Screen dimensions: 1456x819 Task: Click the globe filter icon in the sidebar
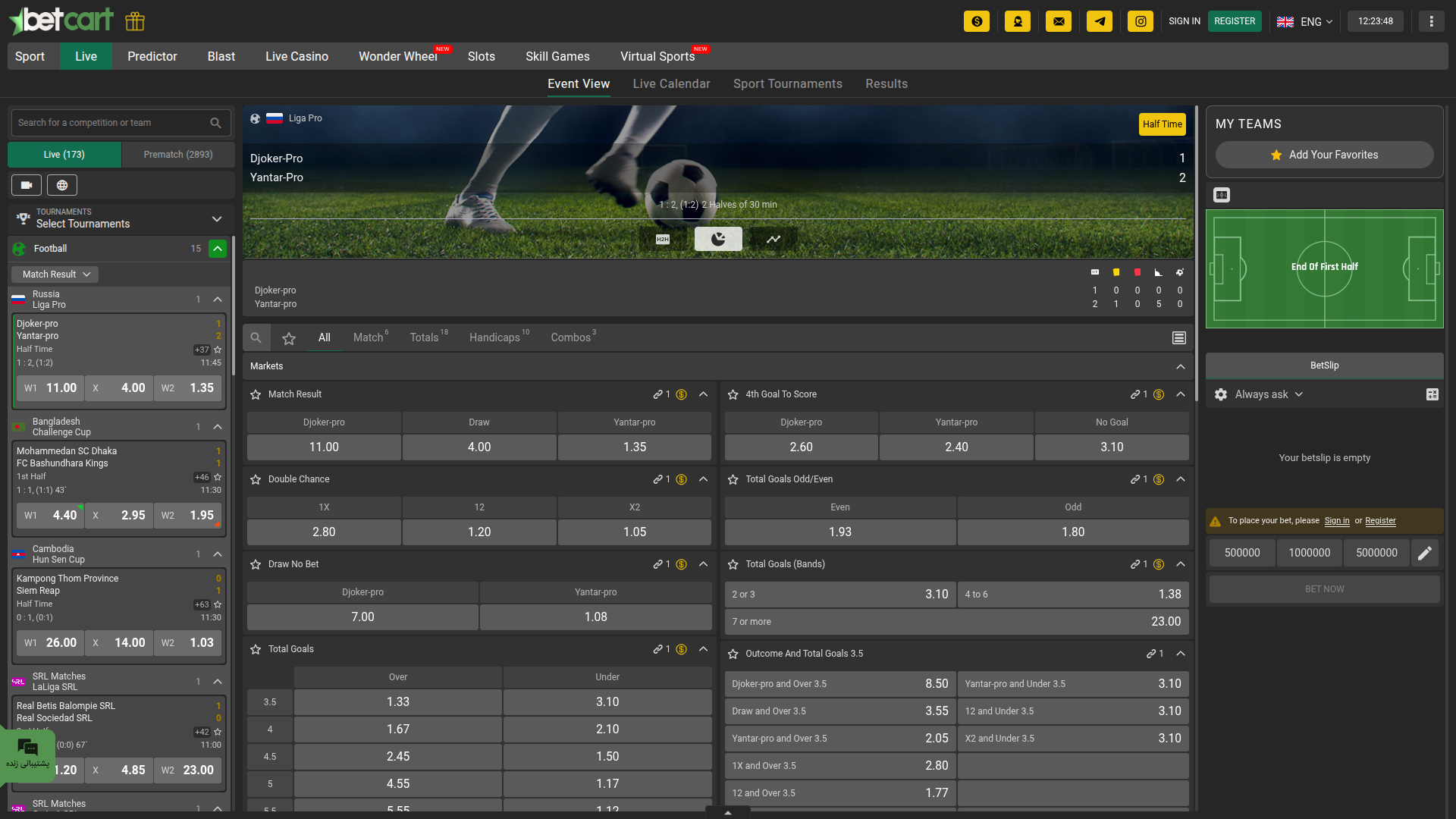(61, 184)
